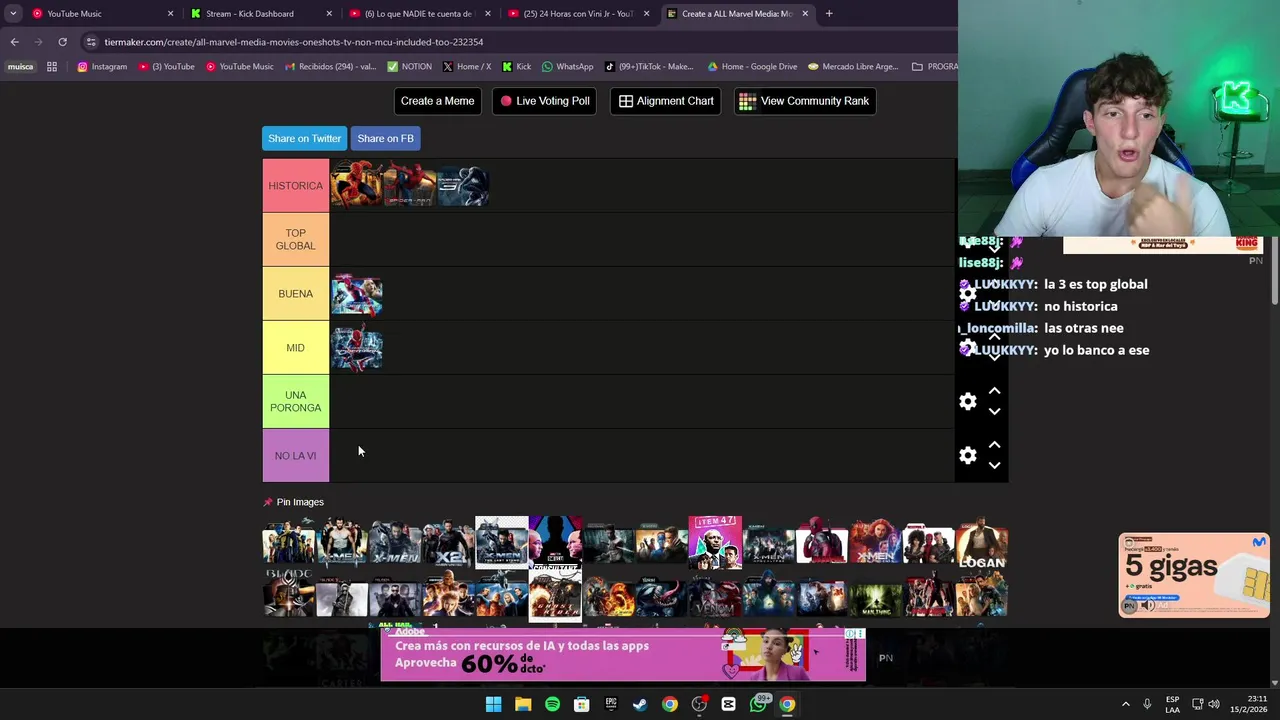Open File Explorer from taskbar

[x=523, y=704]
